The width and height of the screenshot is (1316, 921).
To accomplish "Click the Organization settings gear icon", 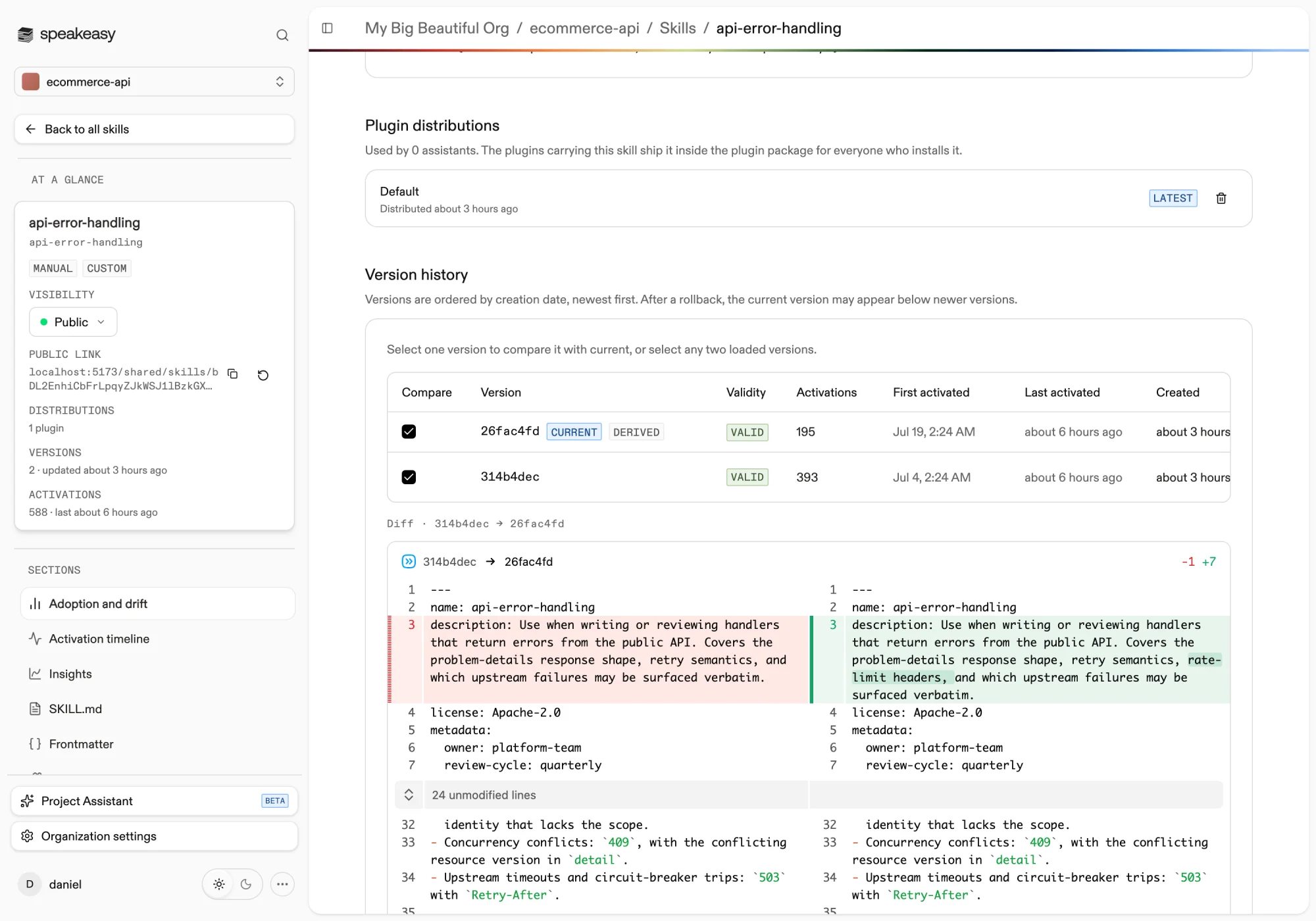I will [27, 836].
